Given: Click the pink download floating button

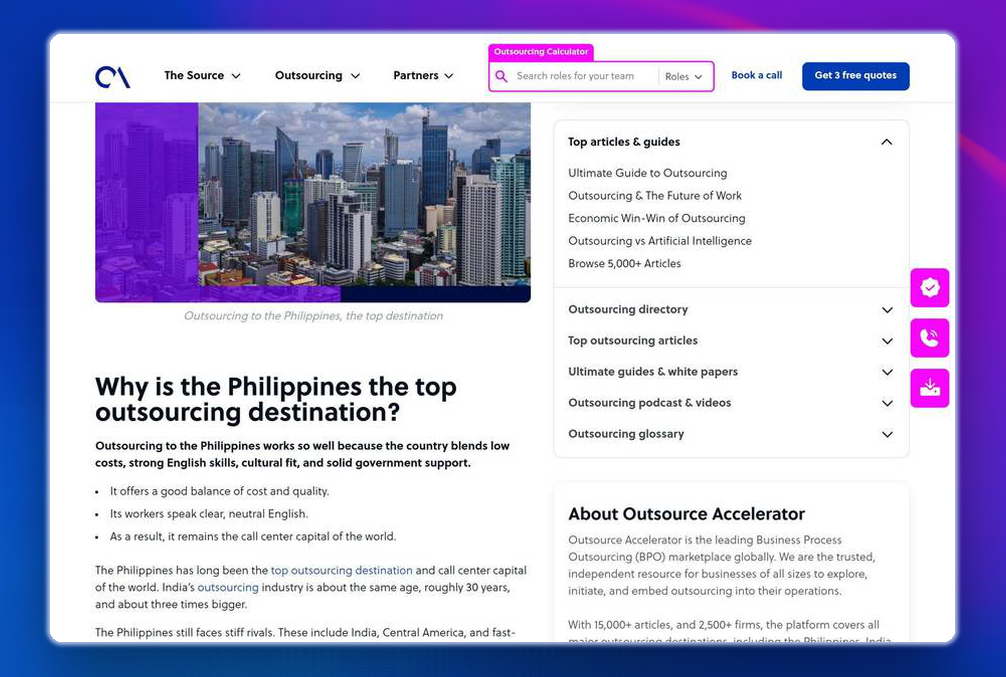Looking at the screenshot, I should pos(930,388).
